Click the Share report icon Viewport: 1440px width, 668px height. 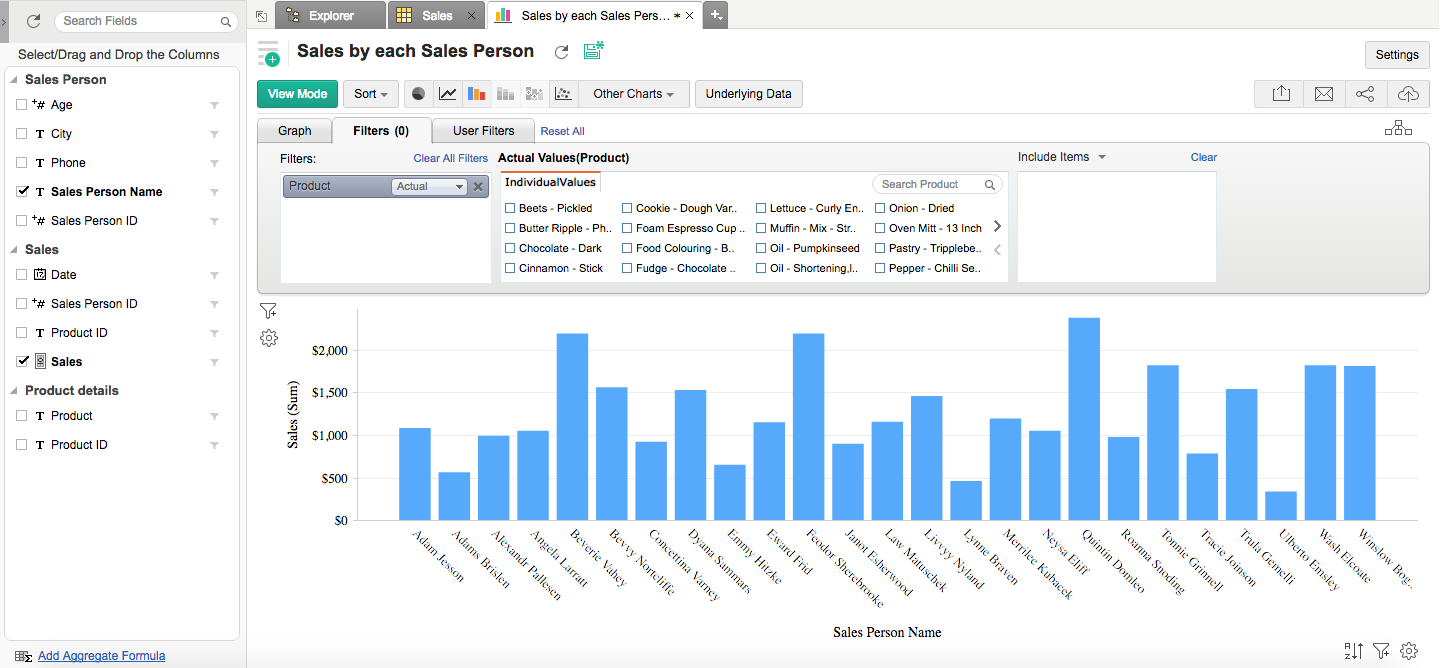1366,93
